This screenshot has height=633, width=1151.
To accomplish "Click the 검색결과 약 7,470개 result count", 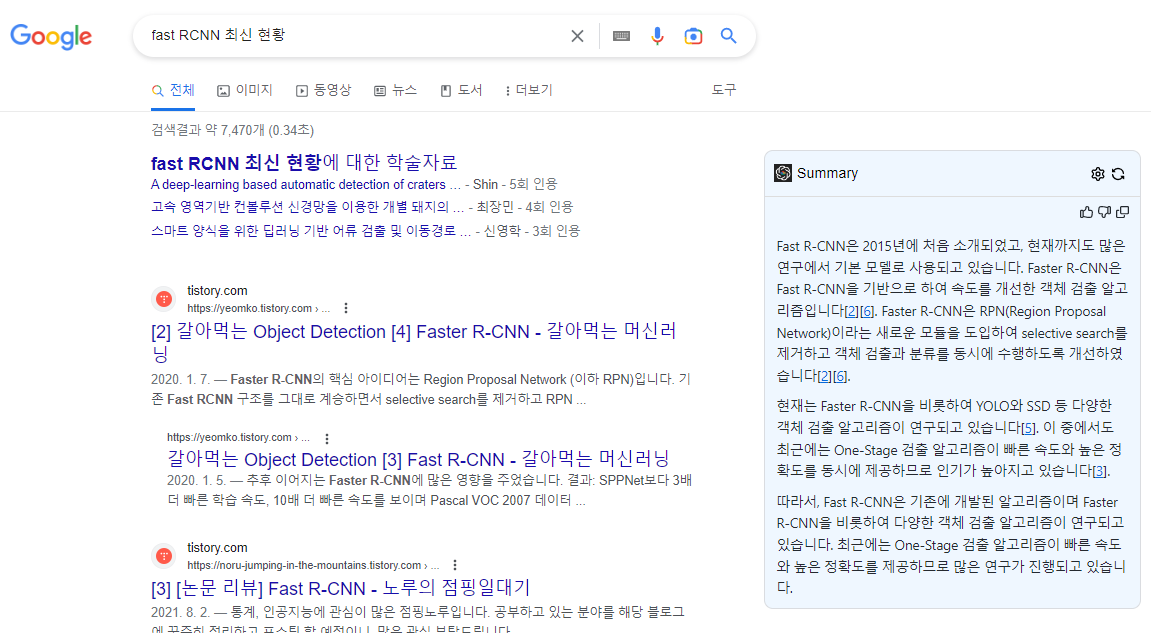I will coord(233,130).
